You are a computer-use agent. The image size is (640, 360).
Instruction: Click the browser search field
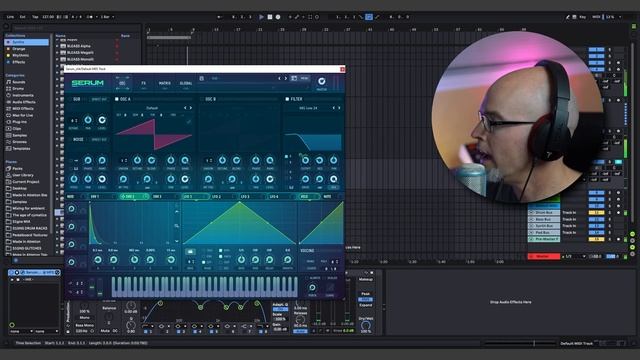coord(76,28)
